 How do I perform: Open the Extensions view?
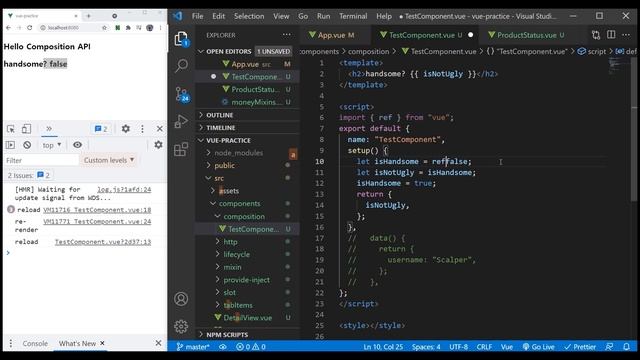tap(181, 149)
